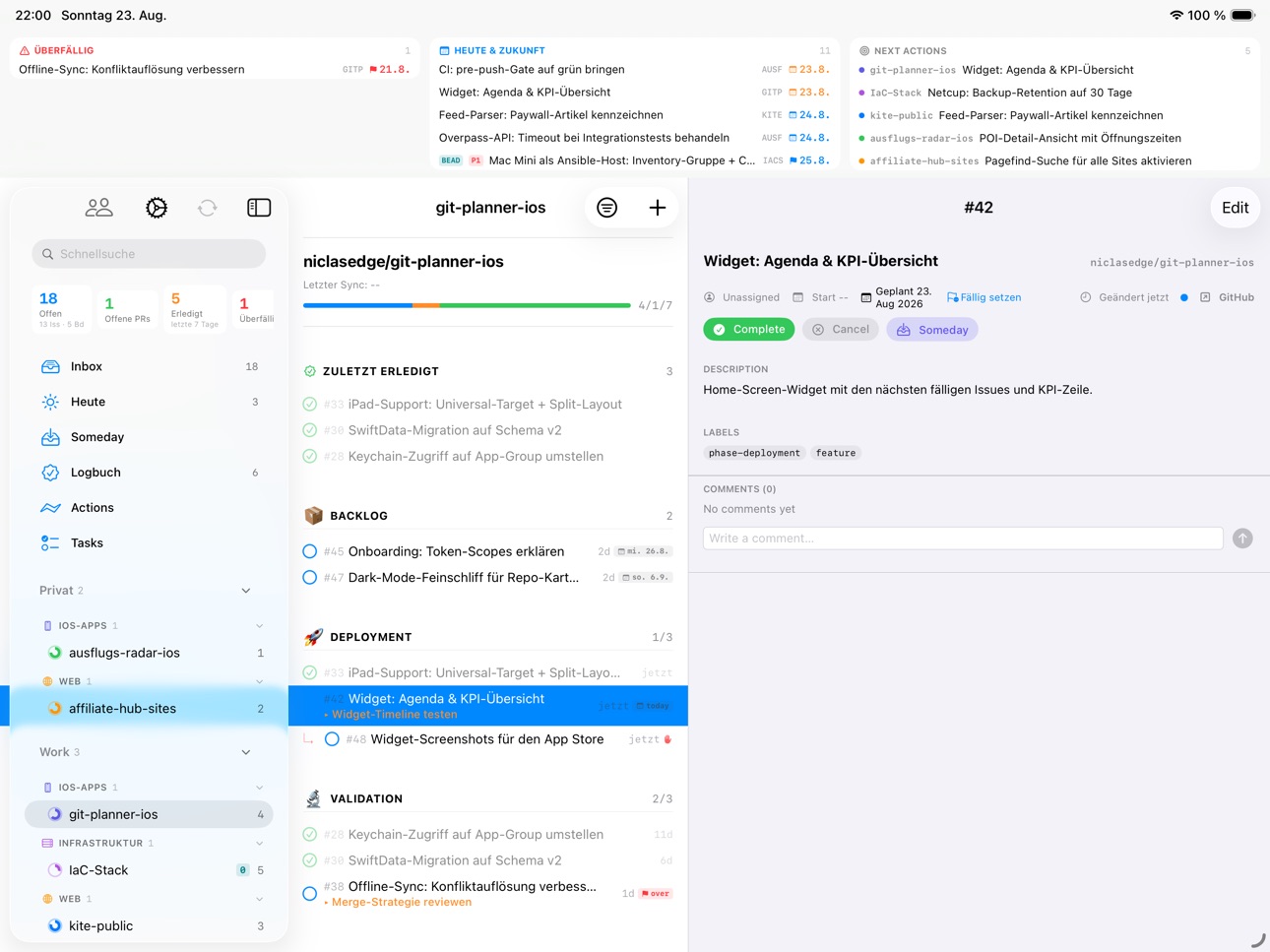Click the Write a comment field
Image resolution: width=1270 pixels, height=952 pixels.
pos(963,539)
